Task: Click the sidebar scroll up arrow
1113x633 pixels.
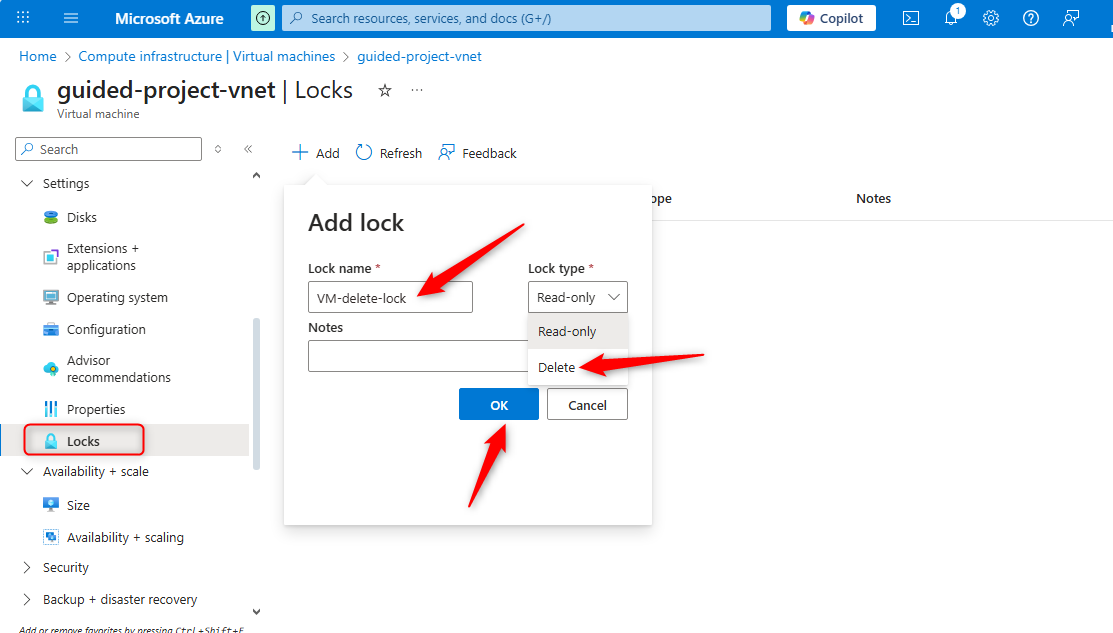Action: tap(256, 175)
